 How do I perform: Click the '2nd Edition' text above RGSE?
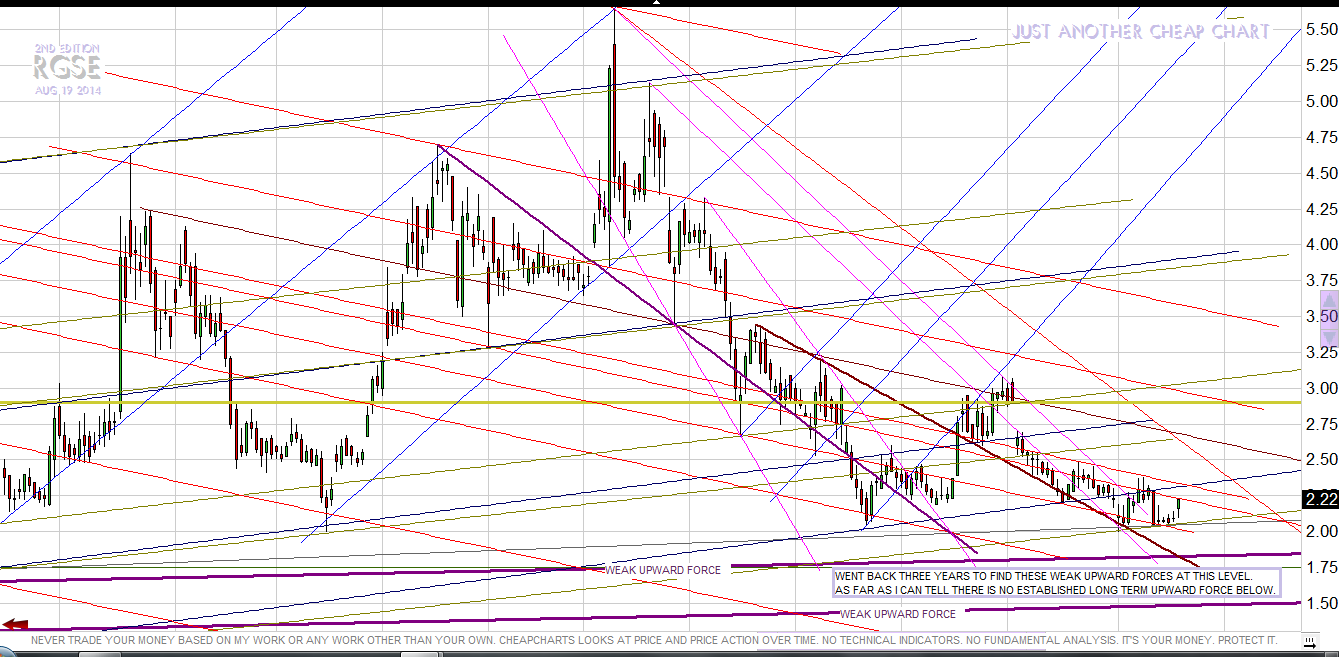(x=67, y=49)
